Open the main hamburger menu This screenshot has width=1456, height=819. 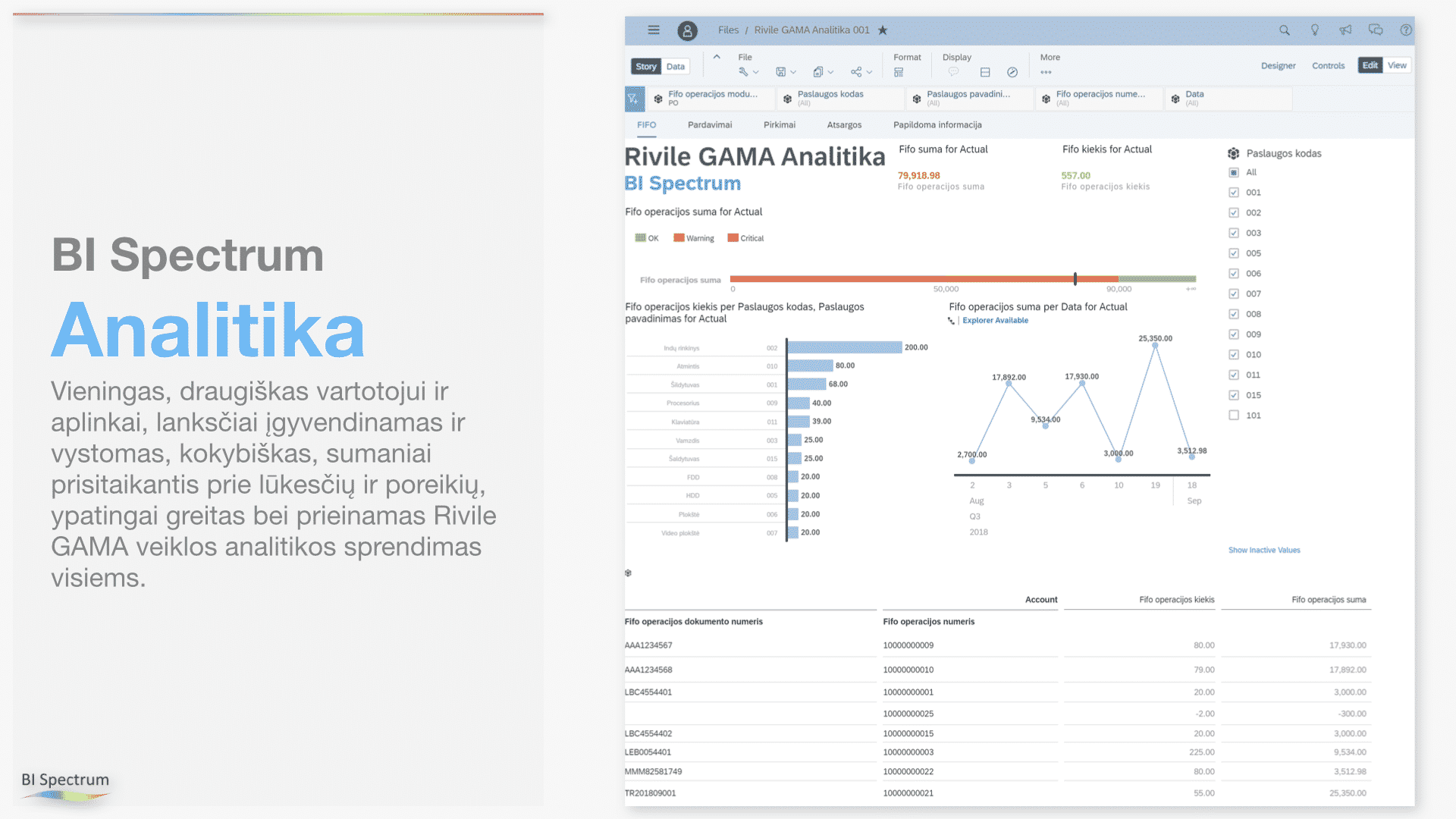pos(654,30)
